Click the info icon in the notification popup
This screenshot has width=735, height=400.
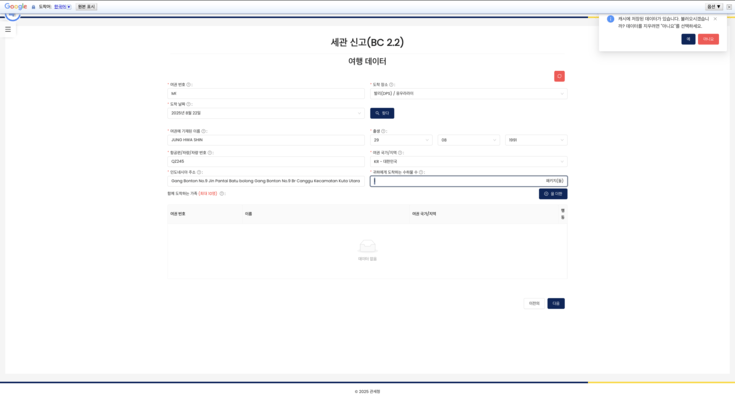[611, 19]
